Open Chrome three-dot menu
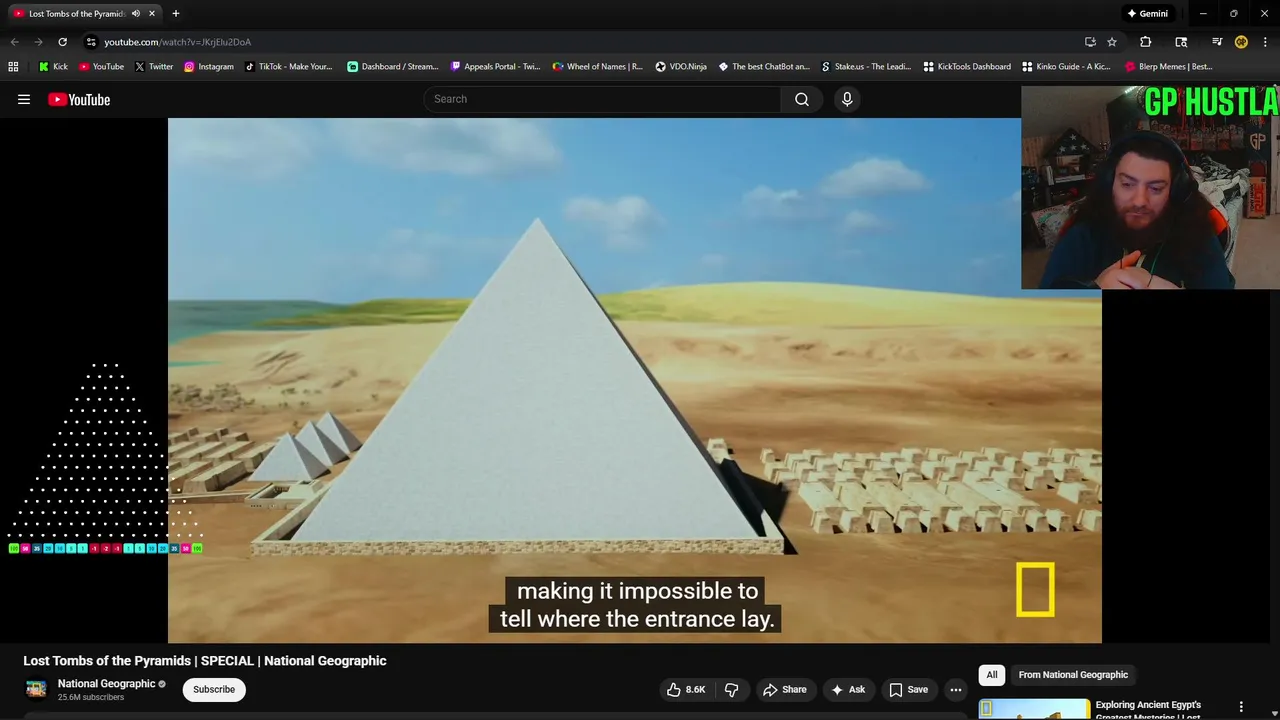 tap(1265, 42)
